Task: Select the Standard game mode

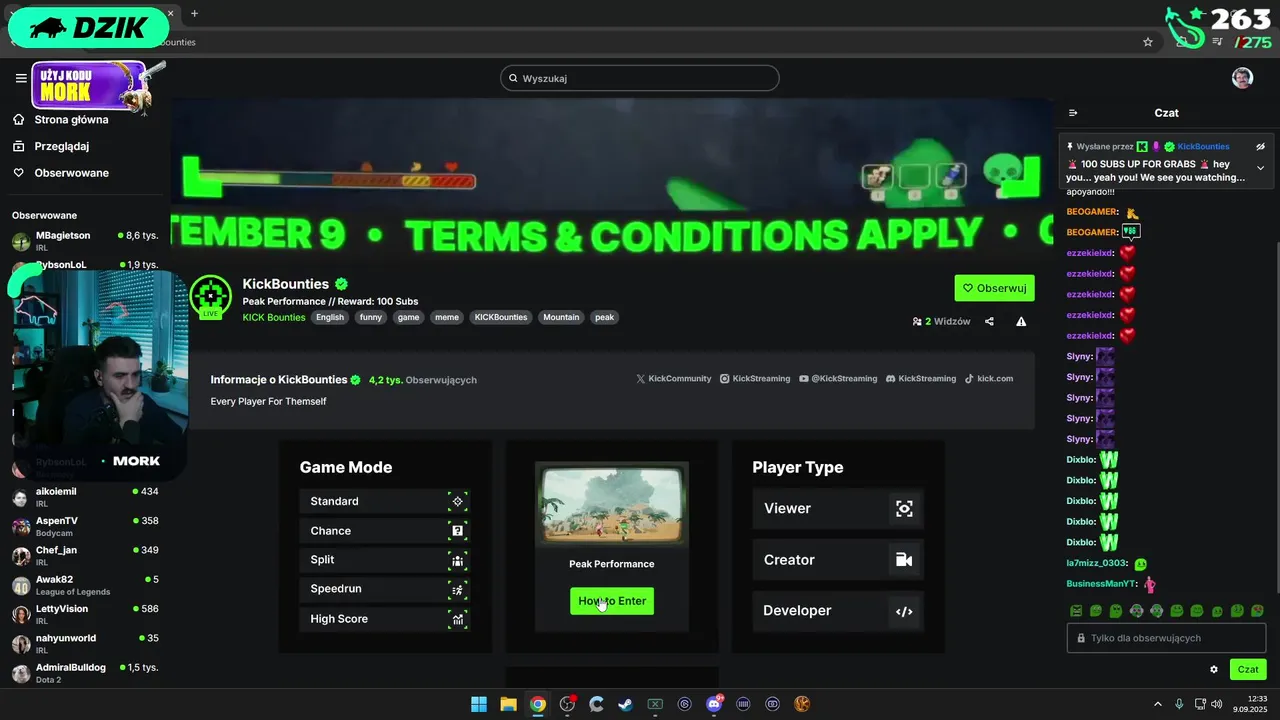Action: click(x=384, y=501)
